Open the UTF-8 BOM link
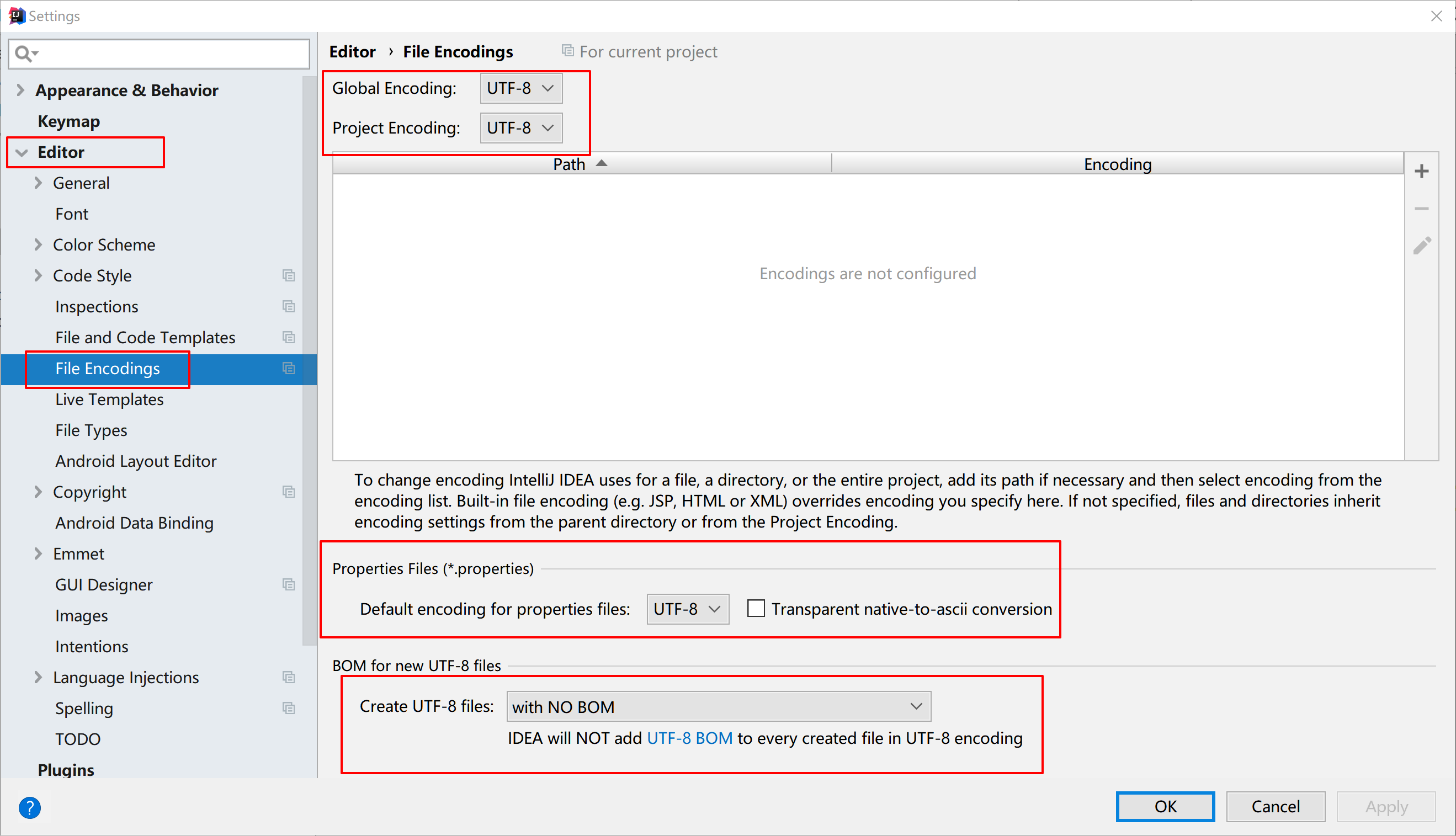1456x836 pixels. (689, 738)
